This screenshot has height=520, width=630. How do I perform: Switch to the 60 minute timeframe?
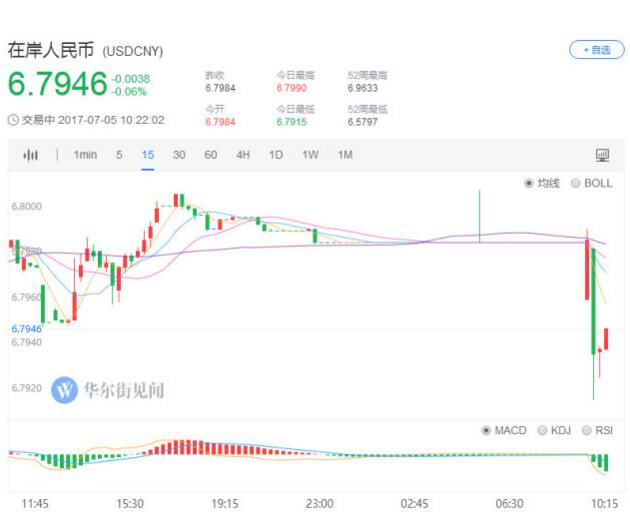point(211,155)
